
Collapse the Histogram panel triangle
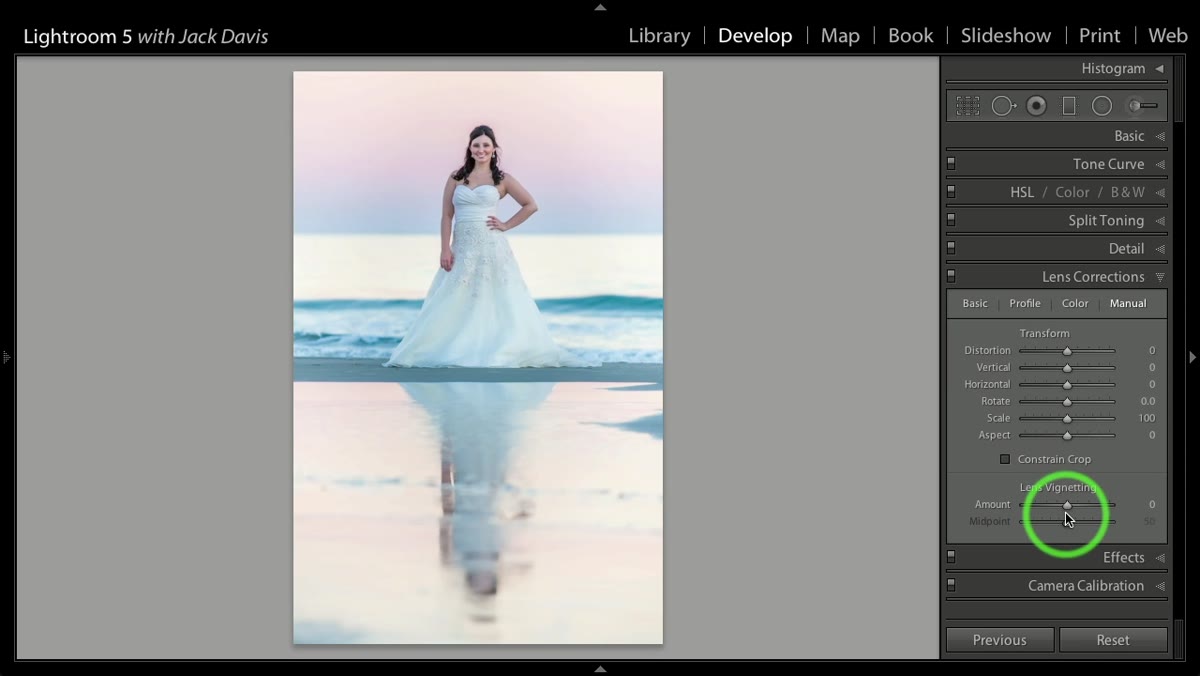(1159, 69)
